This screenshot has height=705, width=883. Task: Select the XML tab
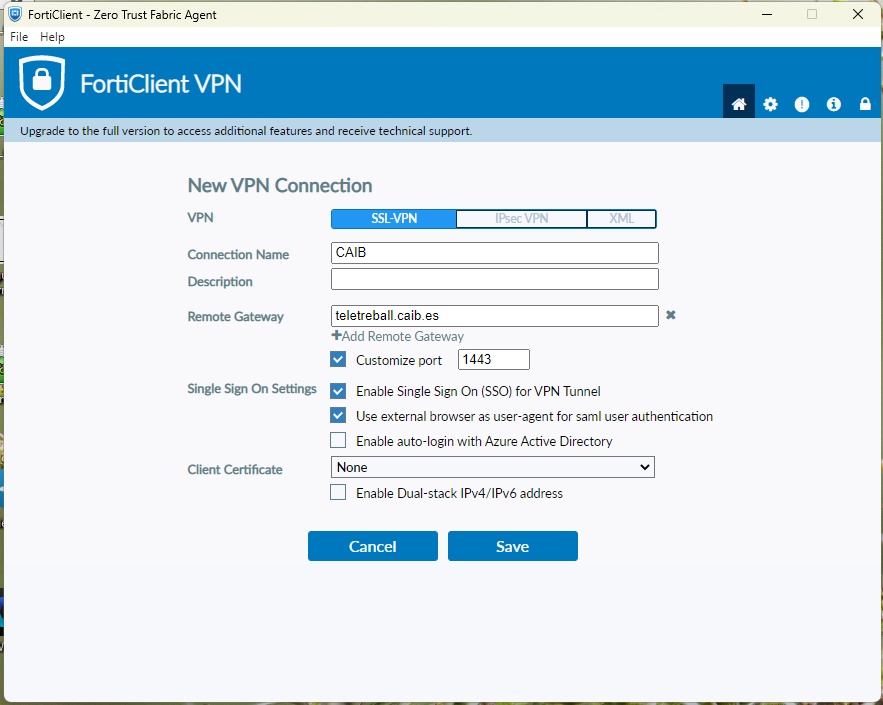click(621, 219)
